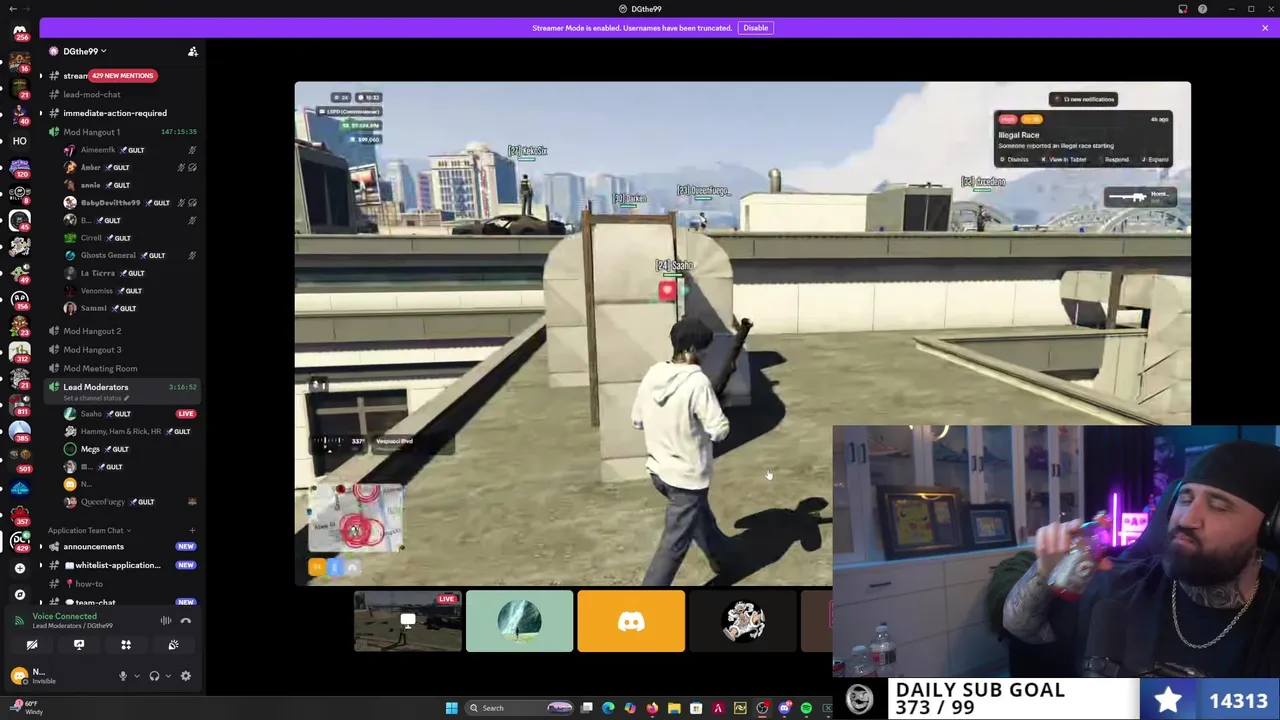Toggle camera on in voice panel
This screenshot has height=720, width=1280.
click(x=32, y=645)
